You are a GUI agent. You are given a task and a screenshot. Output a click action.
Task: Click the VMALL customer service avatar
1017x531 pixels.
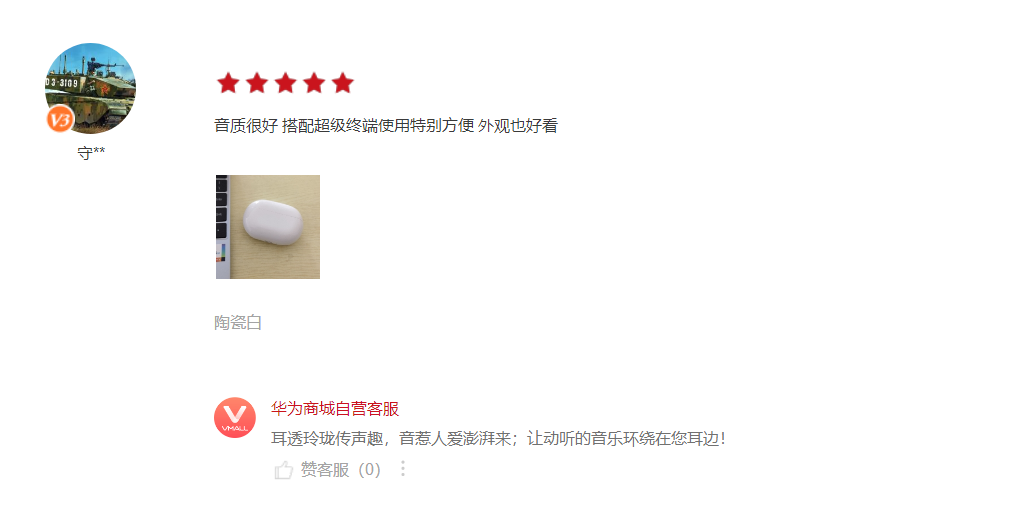click(x=235, y=418)
